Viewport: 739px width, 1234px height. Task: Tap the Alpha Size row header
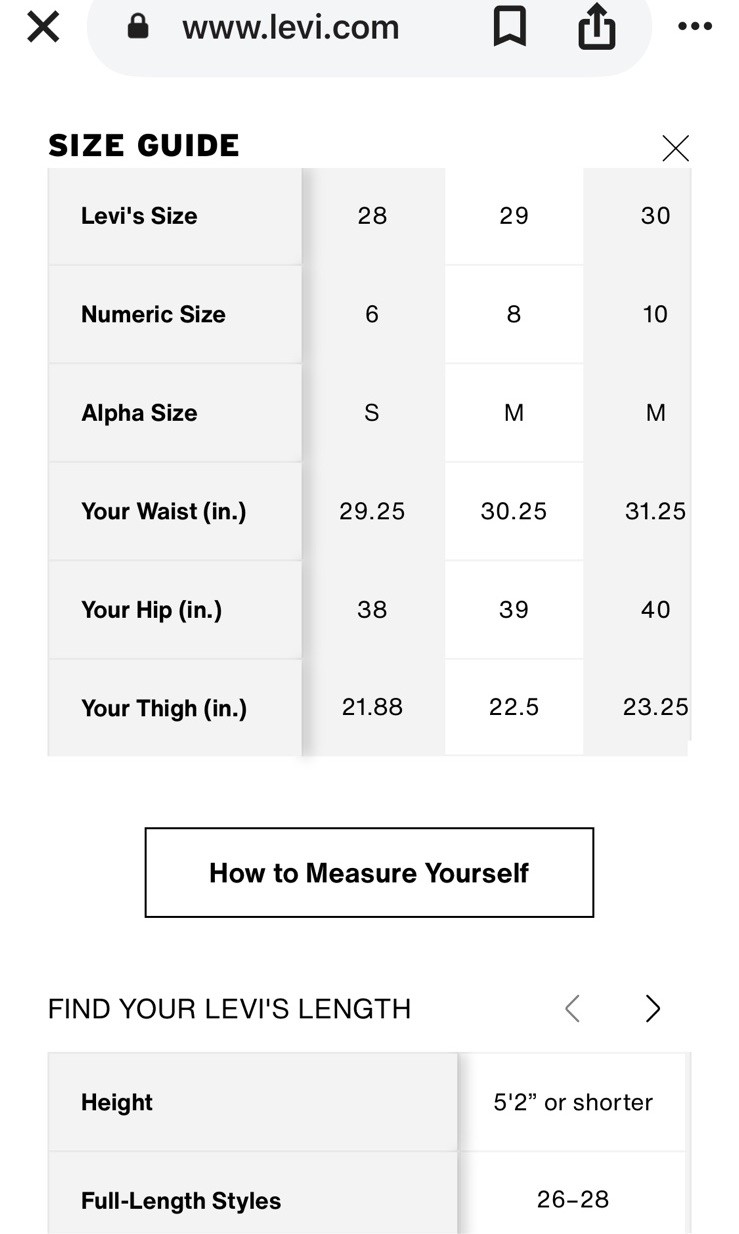coord(175,413)
